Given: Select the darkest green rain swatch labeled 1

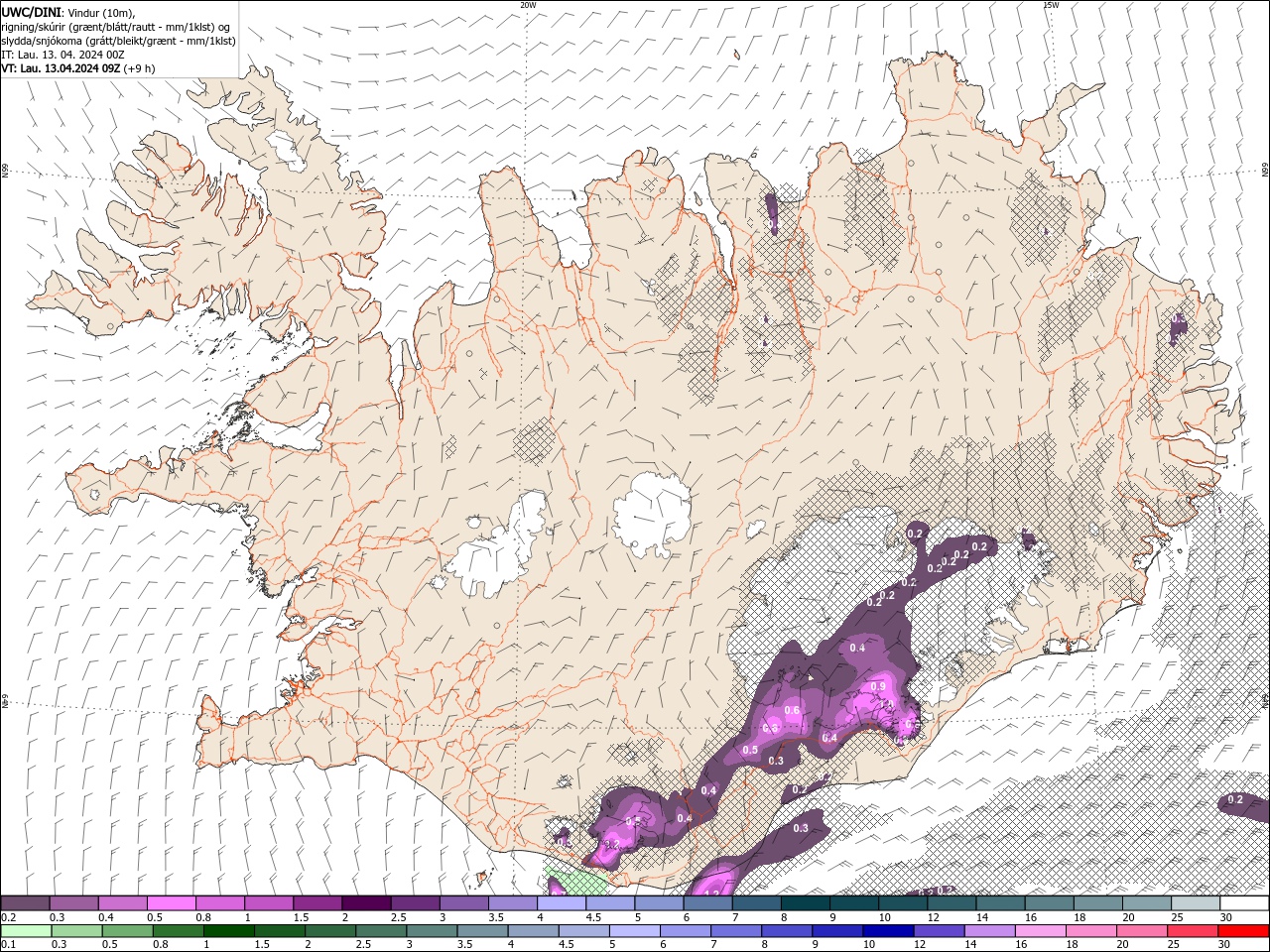Looking at the screenshot, I should [228, 931].
